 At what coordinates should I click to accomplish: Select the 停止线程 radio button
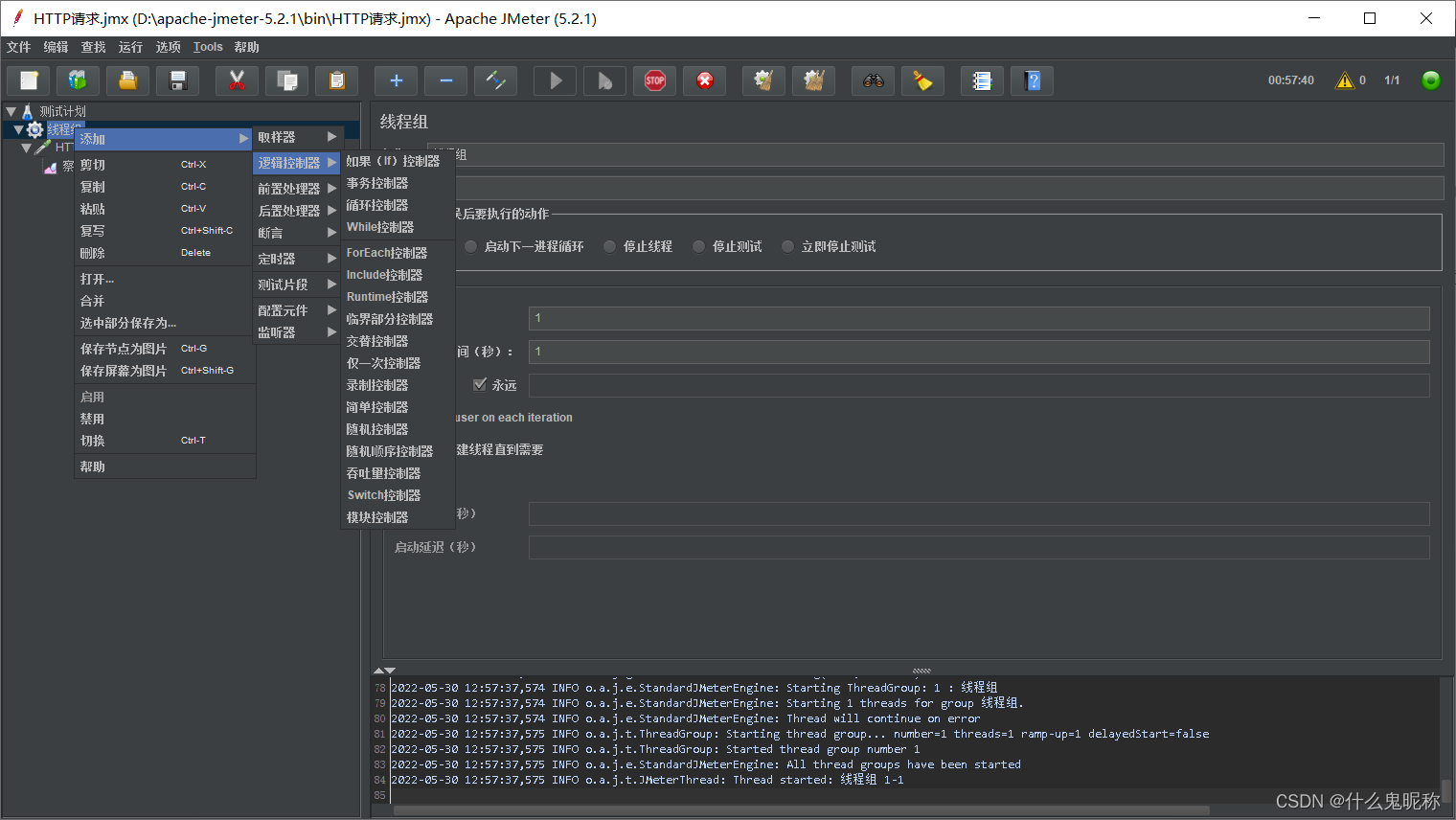click(609, 246)
